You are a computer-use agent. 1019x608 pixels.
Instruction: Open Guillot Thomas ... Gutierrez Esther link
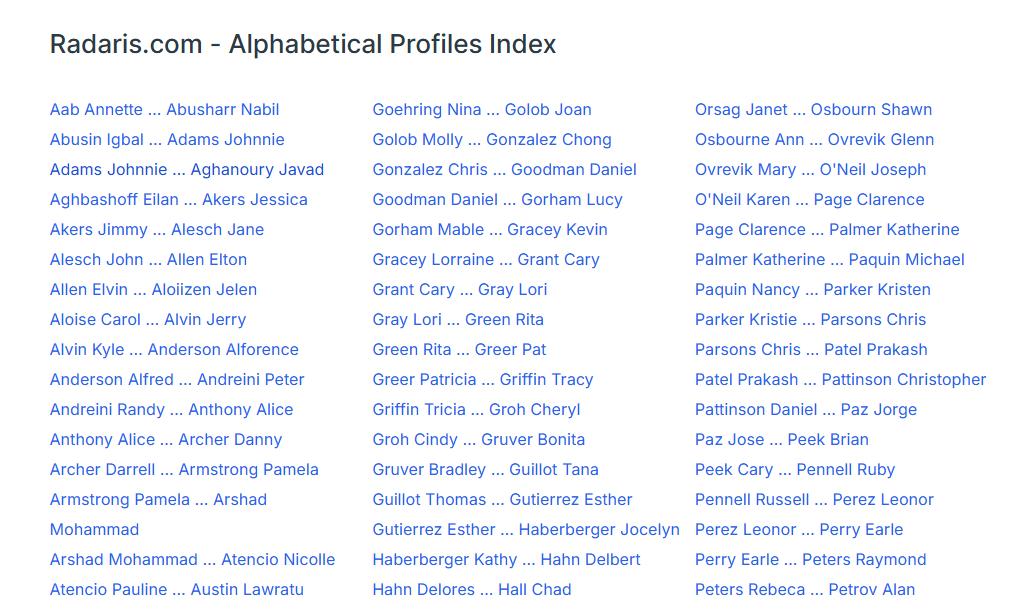(502, 500)
